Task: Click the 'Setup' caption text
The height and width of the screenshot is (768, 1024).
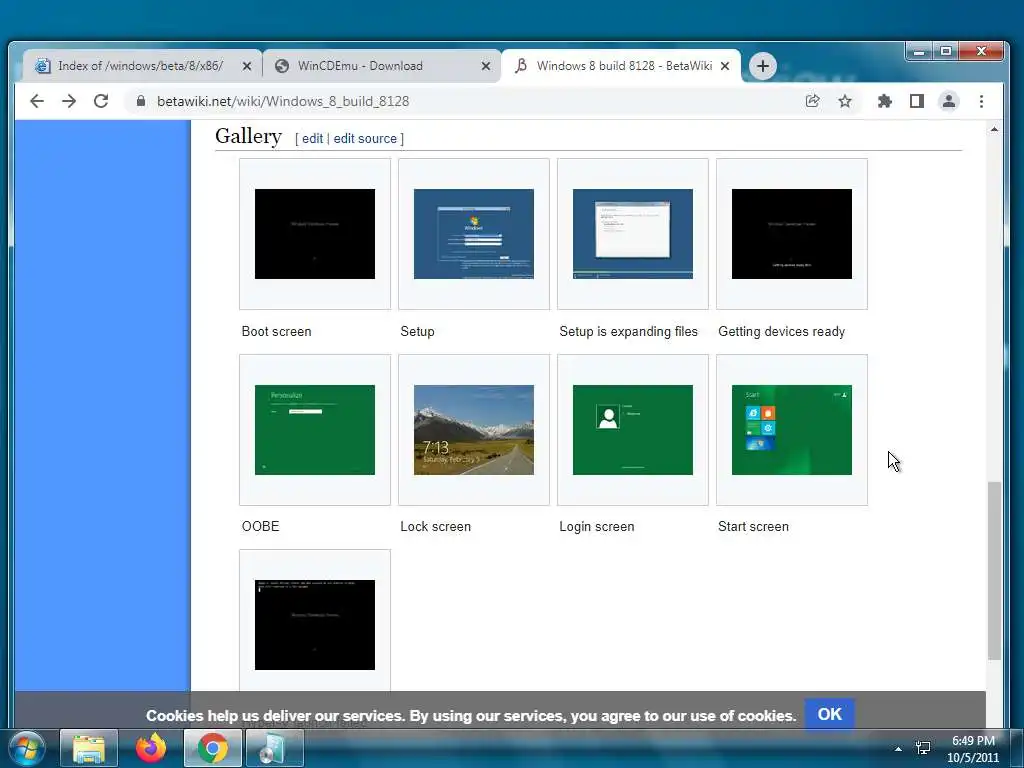Action: [x=417, y=331]
